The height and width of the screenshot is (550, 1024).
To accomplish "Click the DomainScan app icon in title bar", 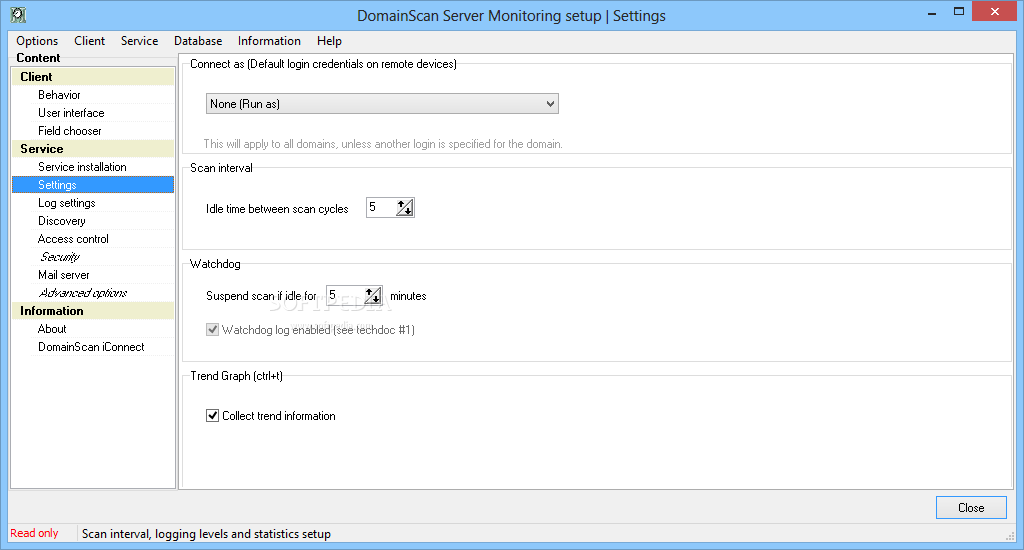I will click(18, 15).
